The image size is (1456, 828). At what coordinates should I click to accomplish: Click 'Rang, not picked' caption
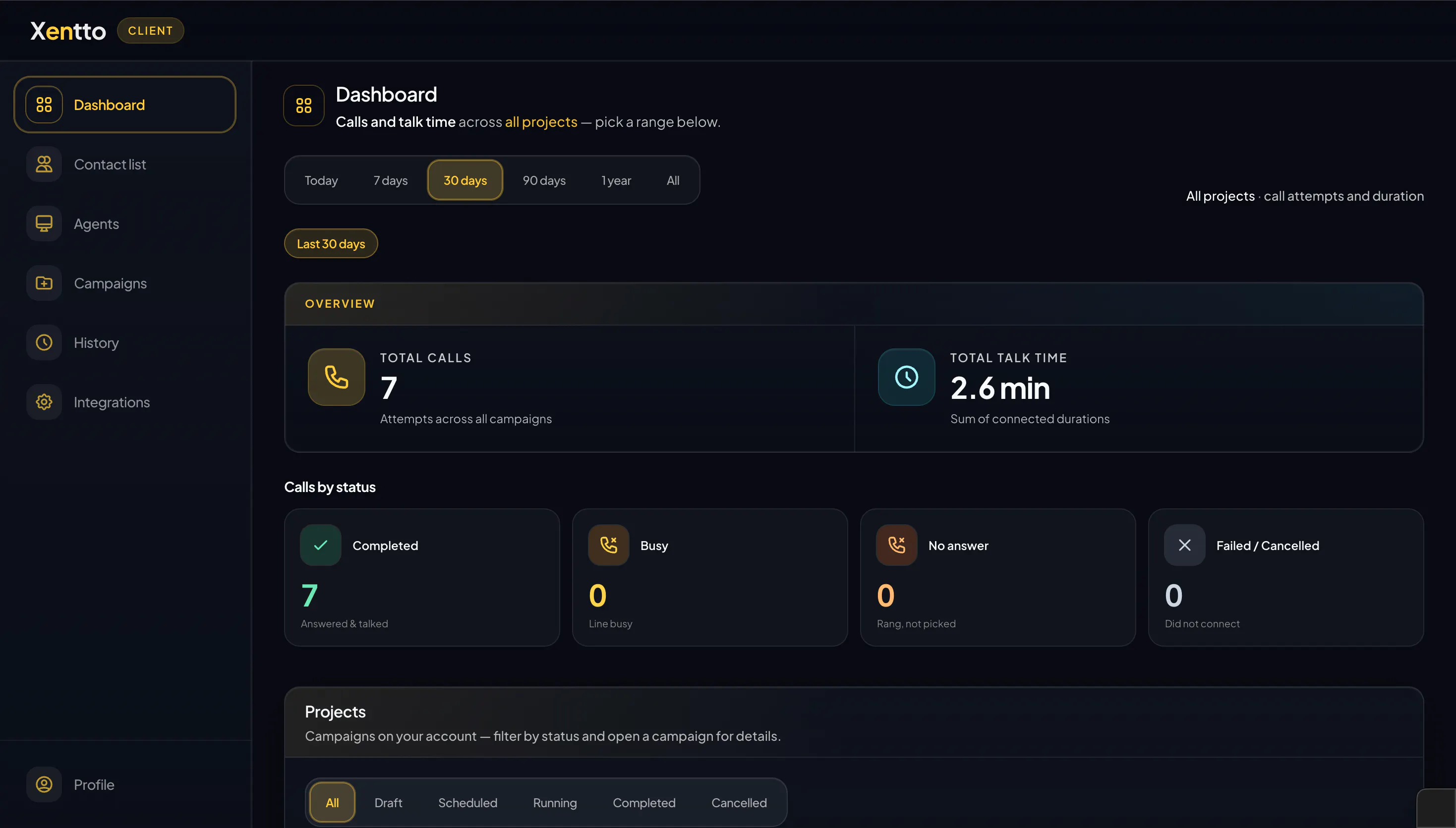916,624
